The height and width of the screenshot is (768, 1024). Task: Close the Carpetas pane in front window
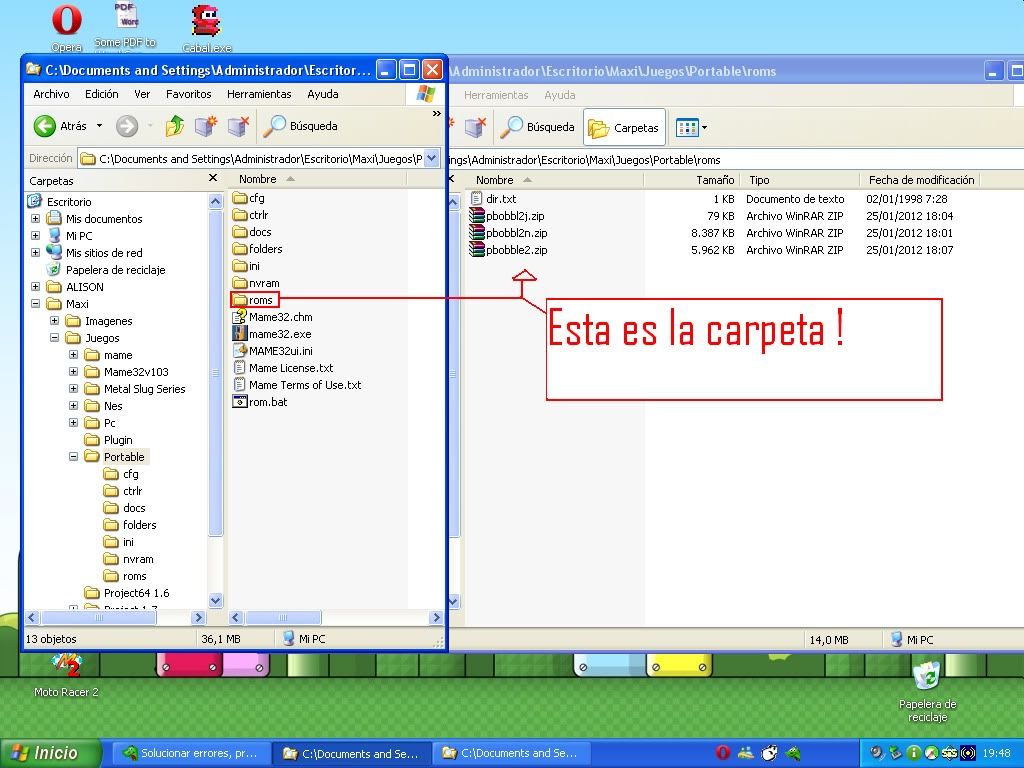[212, 178]
